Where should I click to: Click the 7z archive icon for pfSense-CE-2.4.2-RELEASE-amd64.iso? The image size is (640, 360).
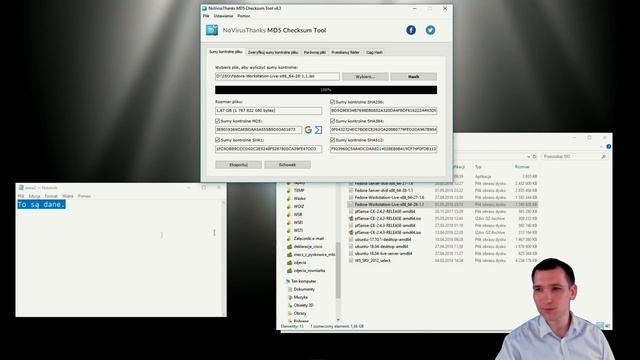(351, 218)
